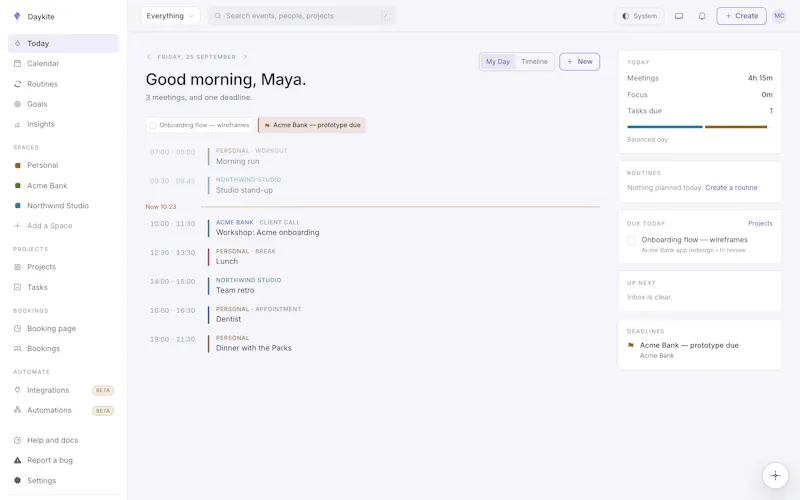Click the Create button
The width and height of the screenshot is (800, 500).
point(741,16)
